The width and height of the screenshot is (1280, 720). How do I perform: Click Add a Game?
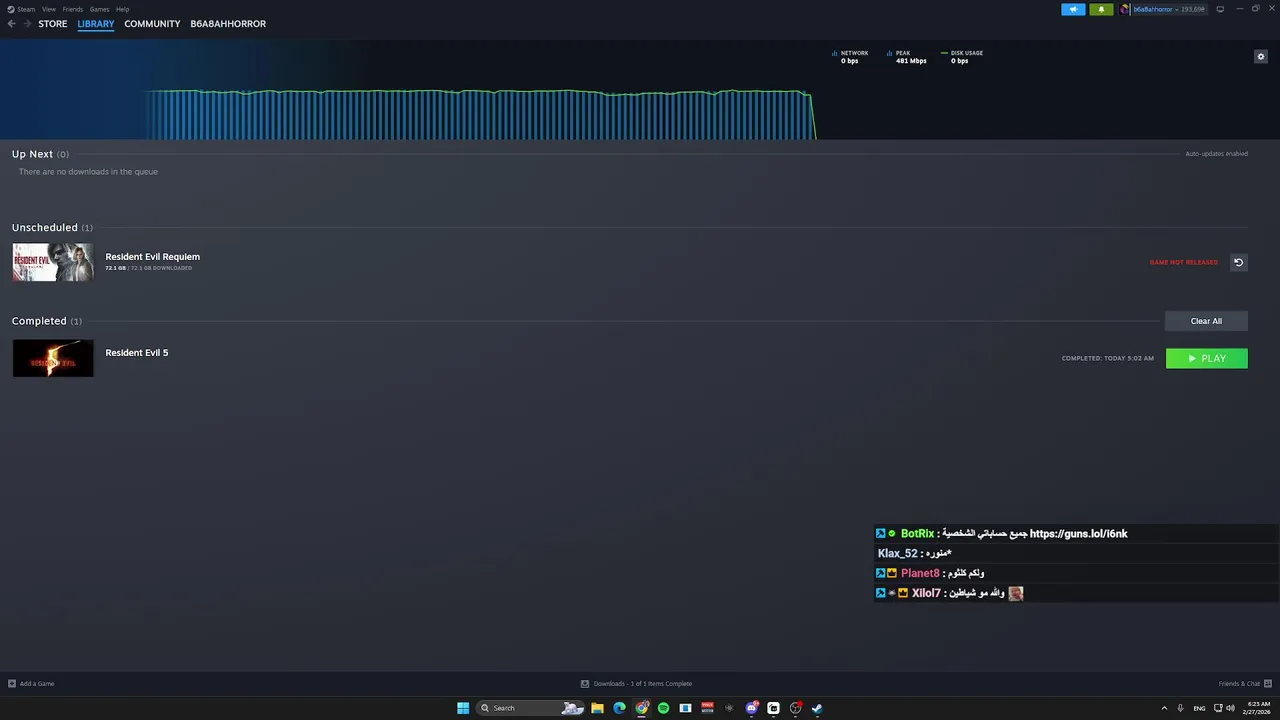point(31,683)
